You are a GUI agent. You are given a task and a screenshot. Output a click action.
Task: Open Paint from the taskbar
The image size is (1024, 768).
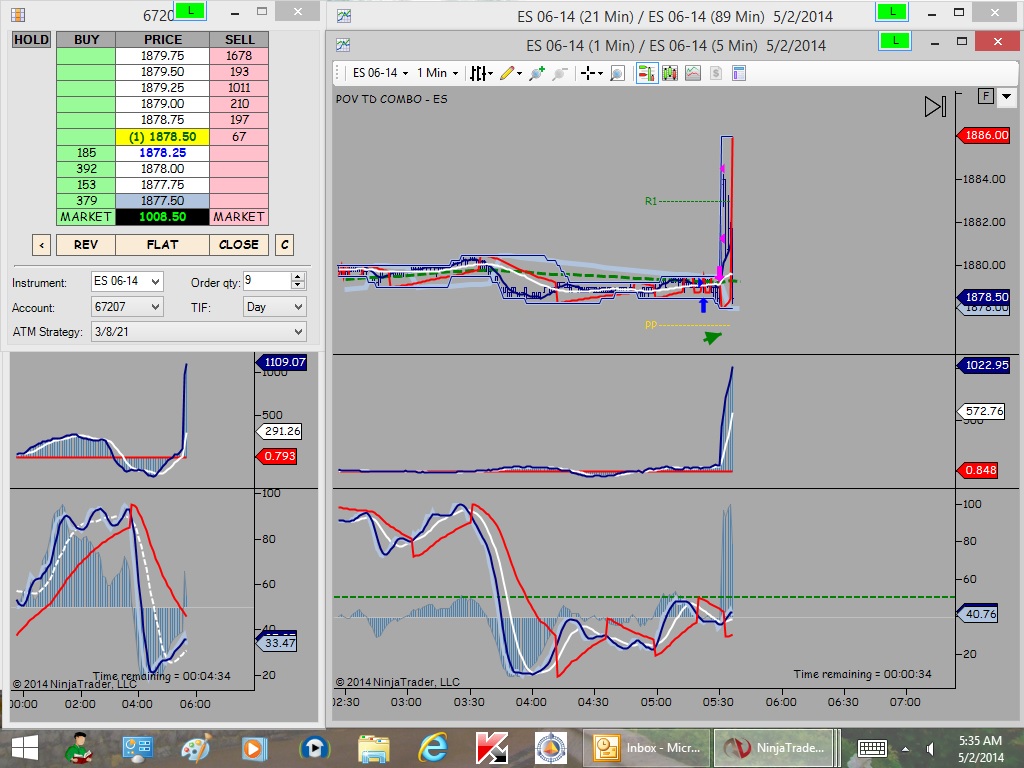(x=195, y=748)
